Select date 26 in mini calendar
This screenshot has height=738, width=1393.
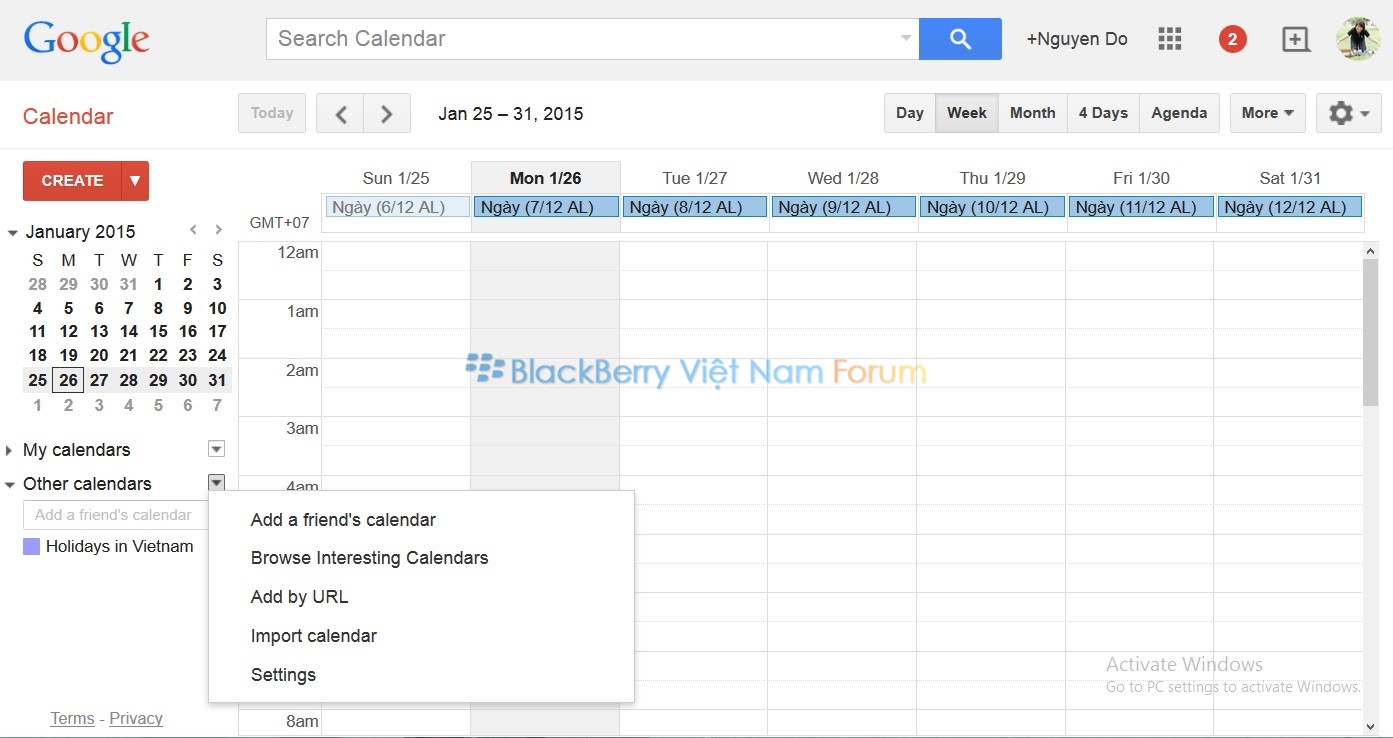pos(68,380)
